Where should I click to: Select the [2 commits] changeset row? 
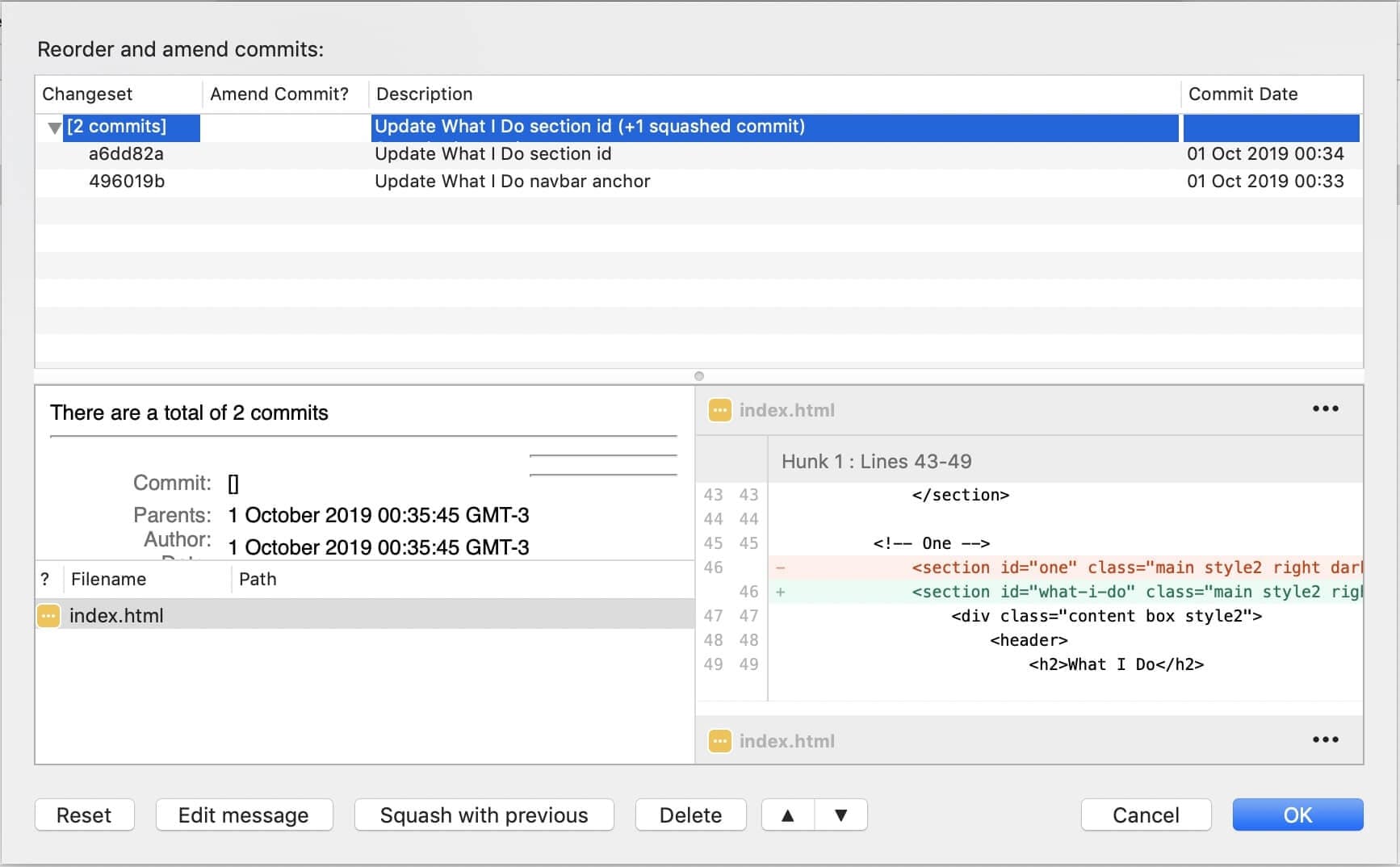pos(698,128)
